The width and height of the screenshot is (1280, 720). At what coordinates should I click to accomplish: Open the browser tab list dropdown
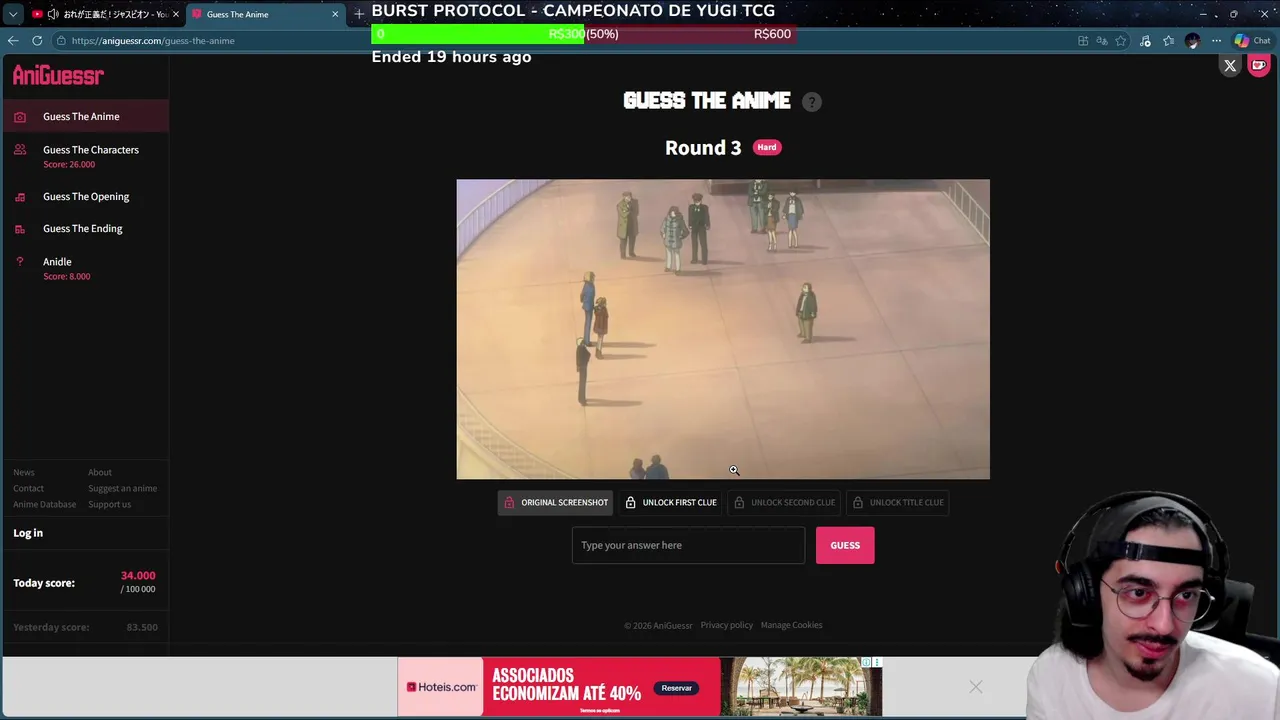12,14
